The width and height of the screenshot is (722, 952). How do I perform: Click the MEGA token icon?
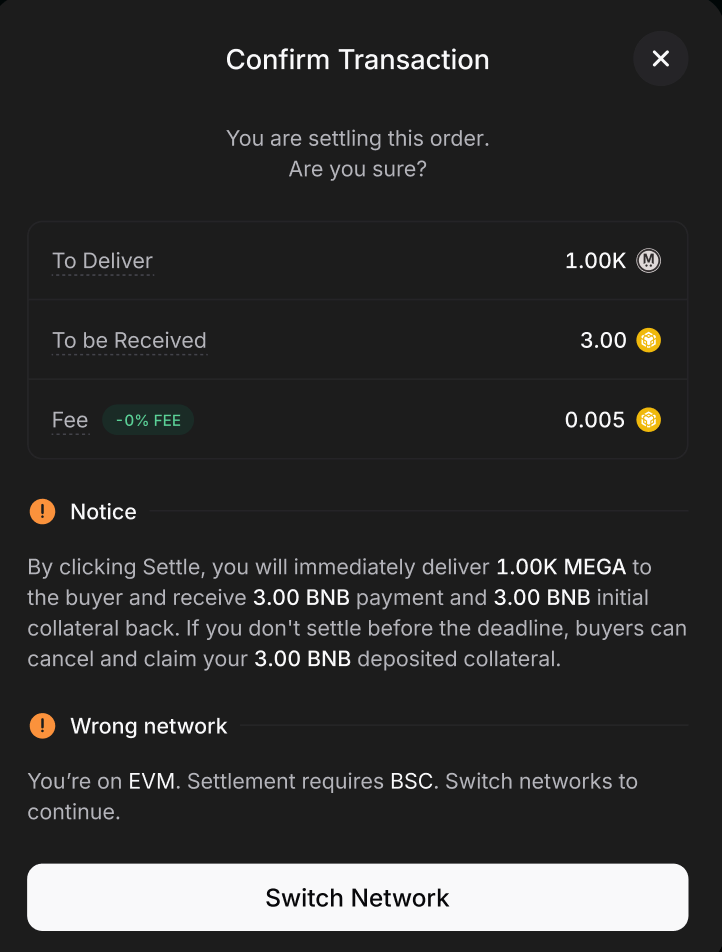(649, 261)
